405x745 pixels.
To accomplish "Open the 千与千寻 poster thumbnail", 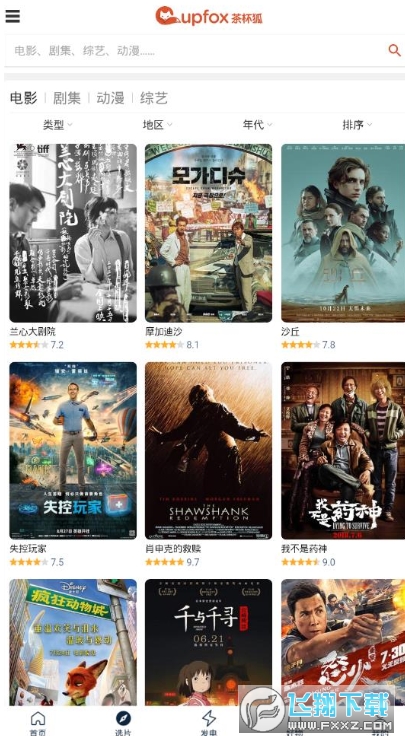I will [209, 642].
